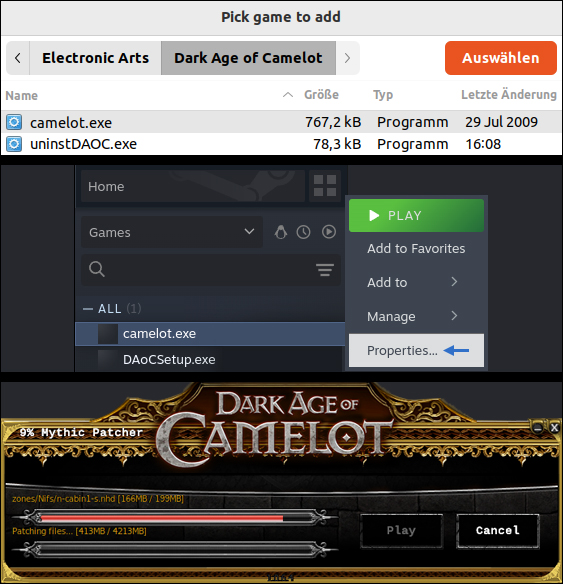Screen dimensions: 563x584
Task: Click the uninstDAOC.exe file icon
Action: (x=14, y=144)
